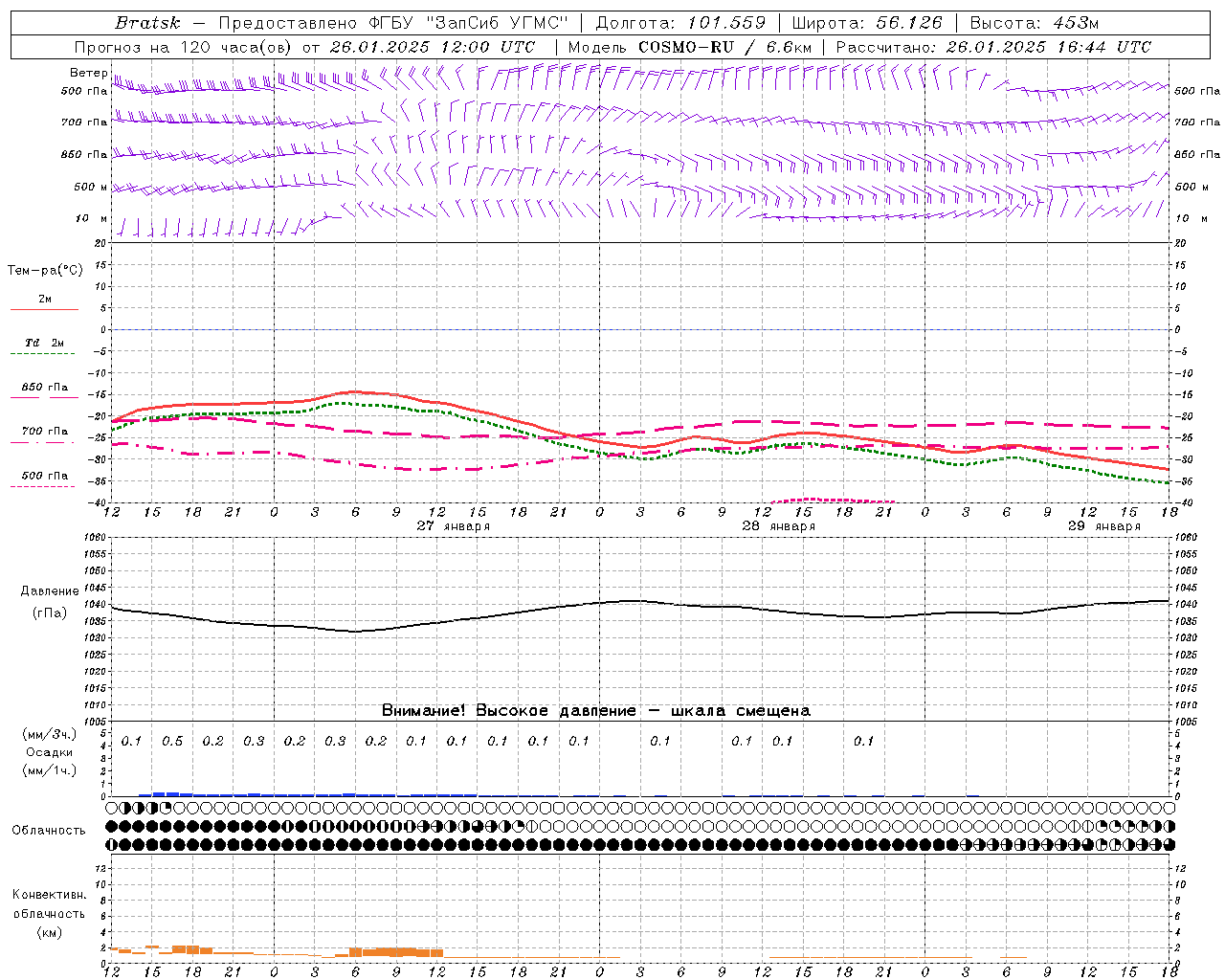Viewport: 1225px width, 980px height.
Task: Click the Широта: 56.126 value
Action: [867, 23]
